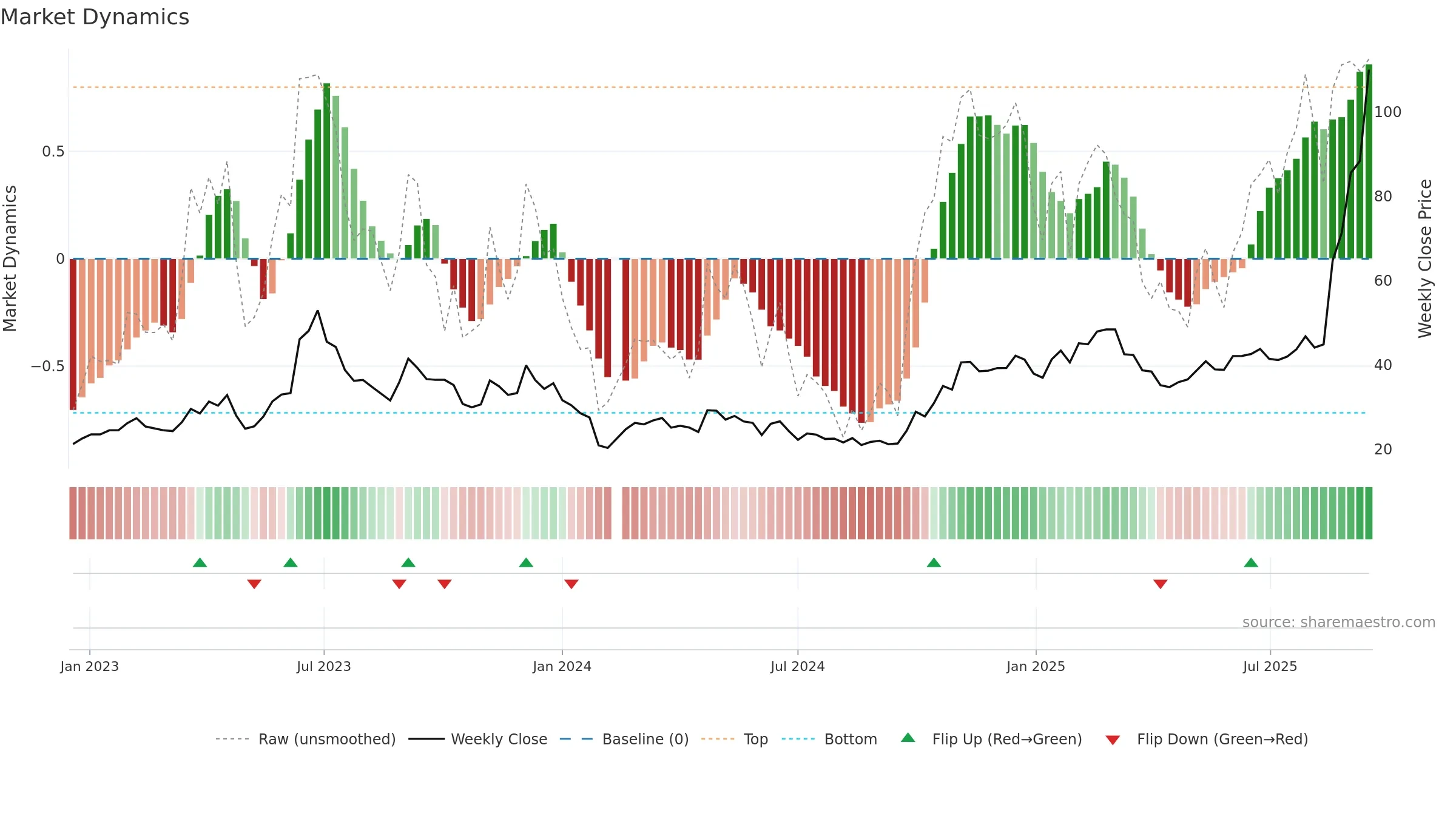Click the 100 price axis tick label
Image resolution: width=1456 pixels, height=819 pixels.
point(1388,112)
